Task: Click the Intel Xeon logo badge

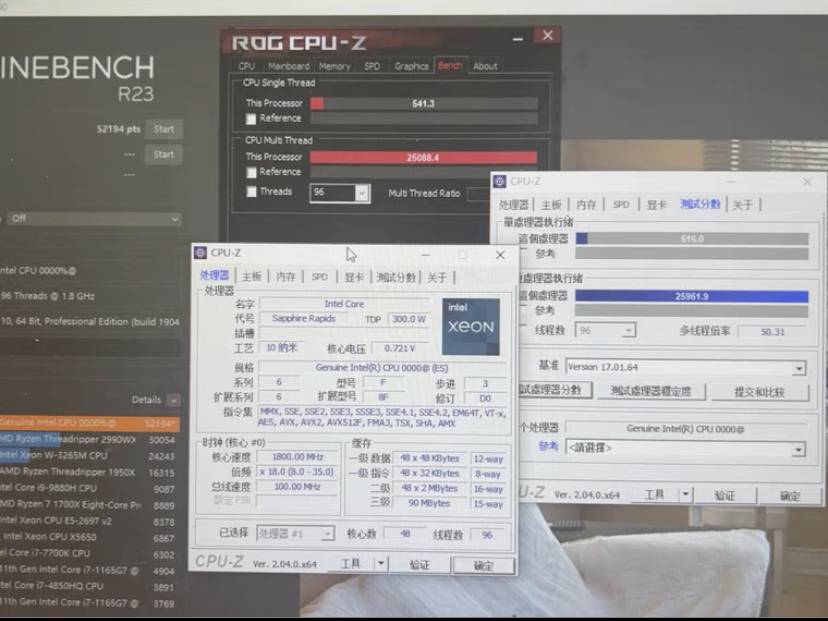Action: coord(471,326)
